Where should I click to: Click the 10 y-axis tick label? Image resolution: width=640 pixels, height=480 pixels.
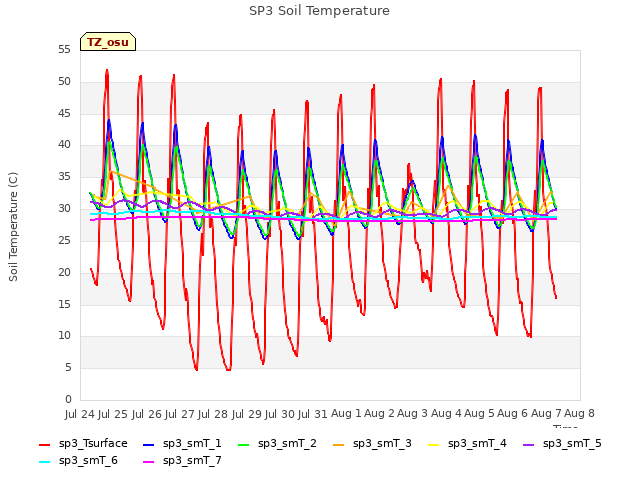pyautogui.click(x=64, y=336)
